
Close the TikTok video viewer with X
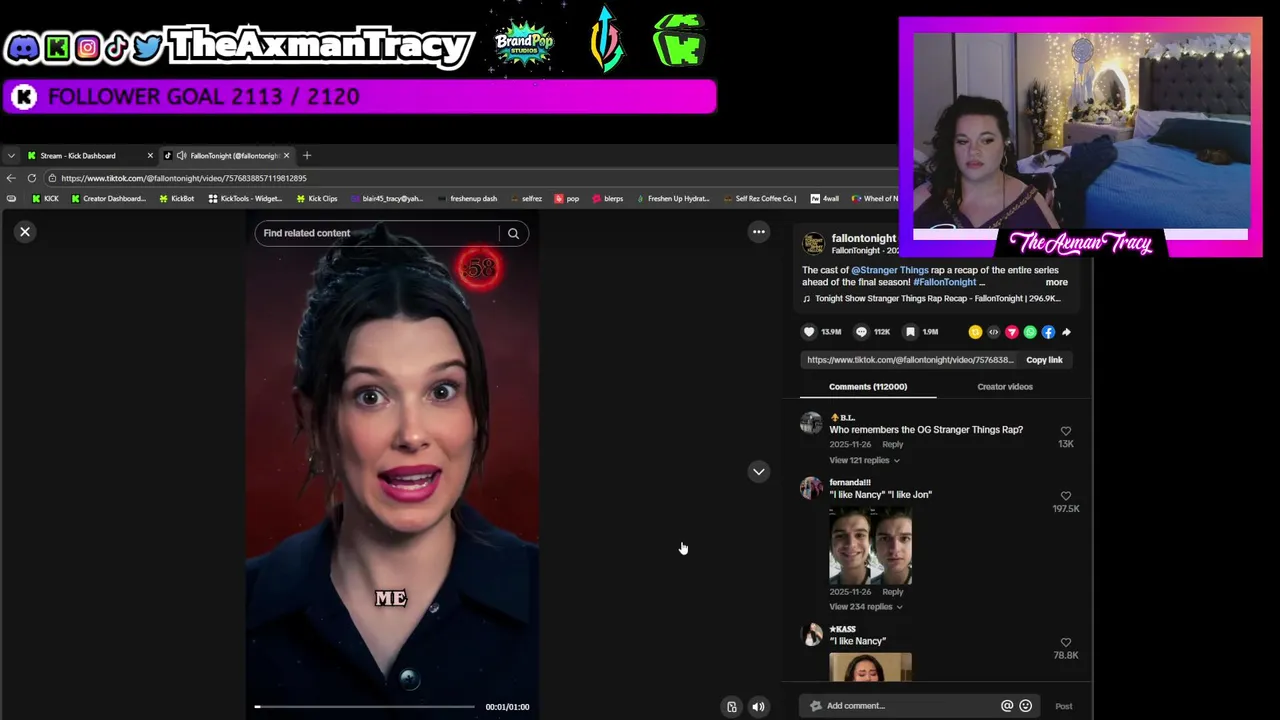pyautogui.click(x=25, y=232)
